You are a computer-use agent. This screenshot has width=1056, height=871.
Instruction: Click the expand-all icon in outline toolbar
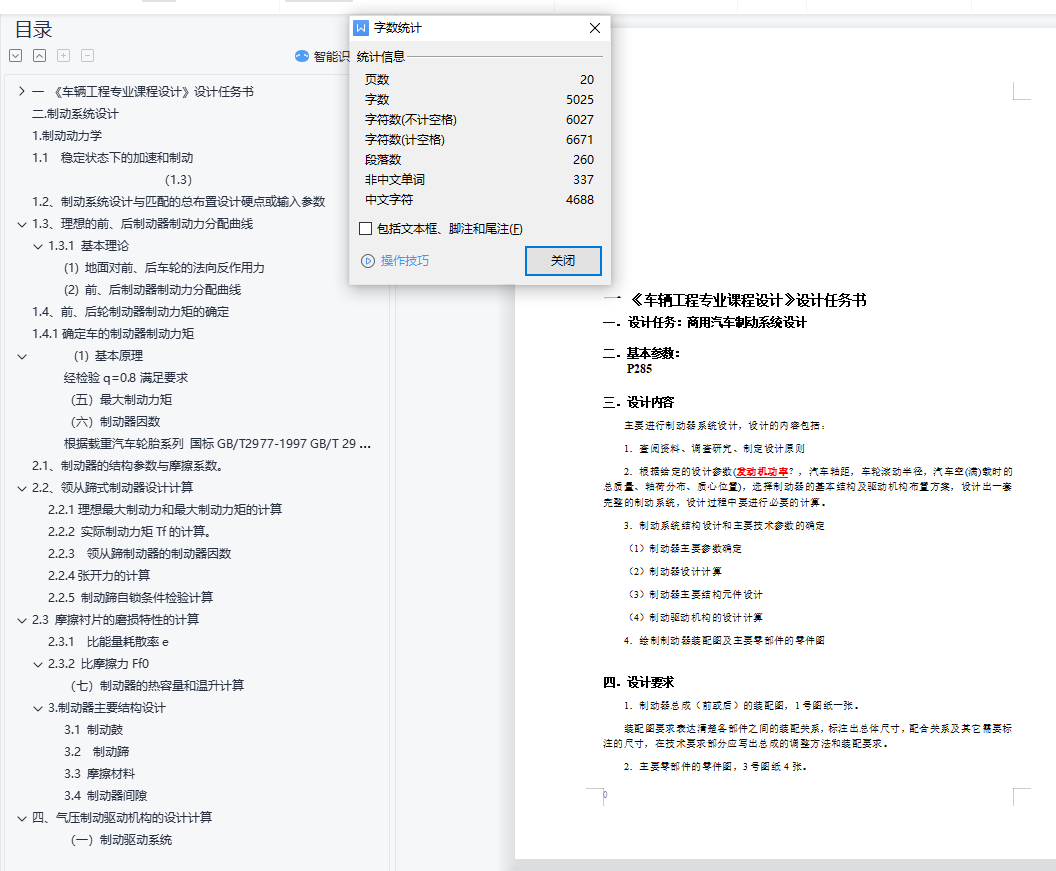pos(16,56)
